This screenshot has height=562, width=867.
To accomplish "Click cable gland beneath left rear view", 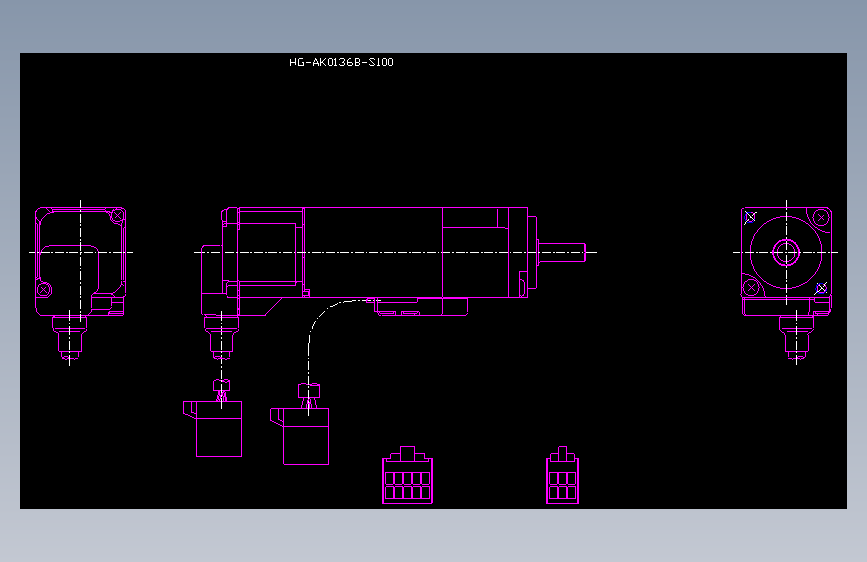I will pyautogui.click(x=70, y=338).
